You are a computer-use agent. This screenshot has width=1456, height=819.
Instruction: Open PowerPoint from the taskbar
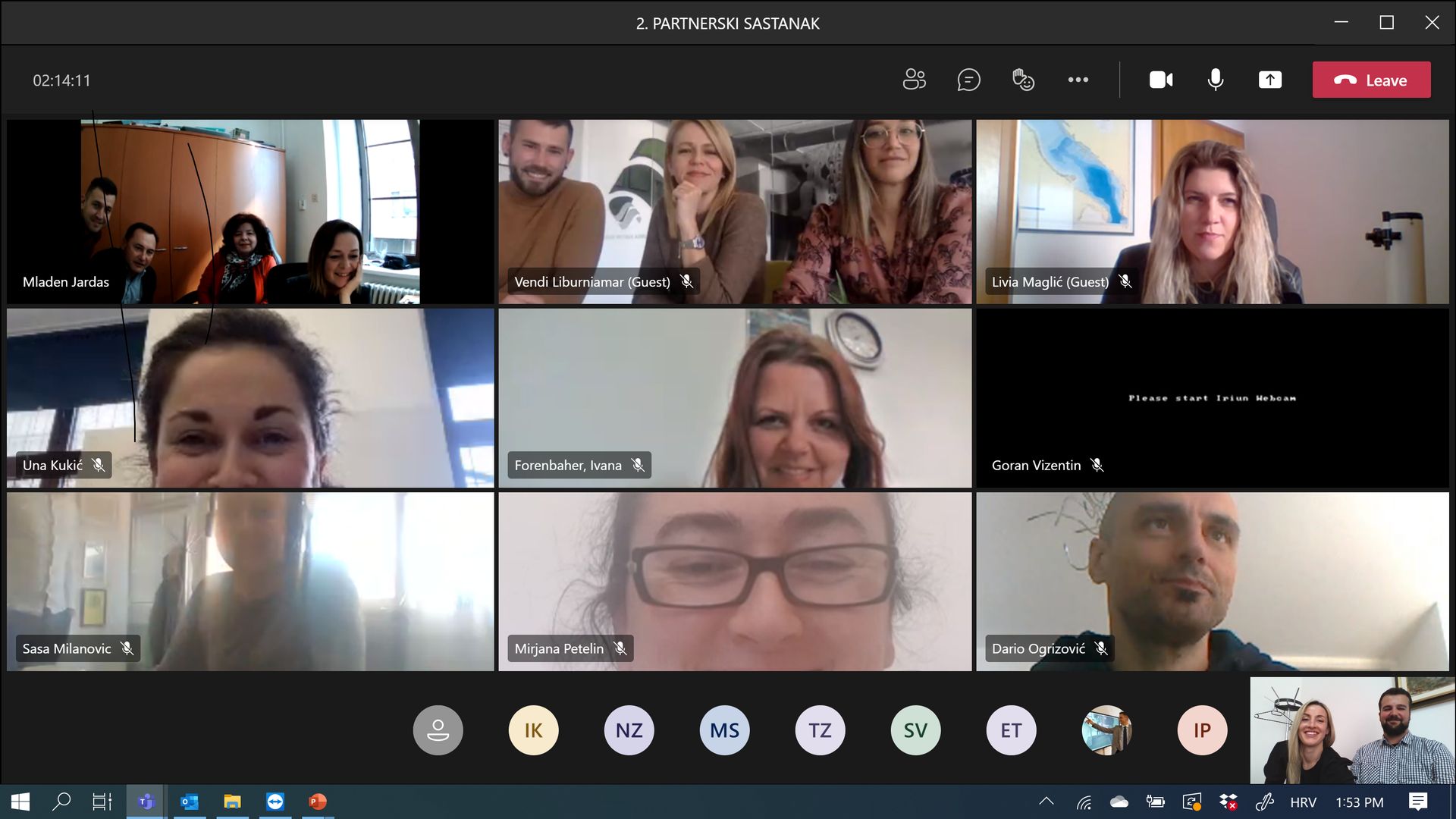(318, 802)
